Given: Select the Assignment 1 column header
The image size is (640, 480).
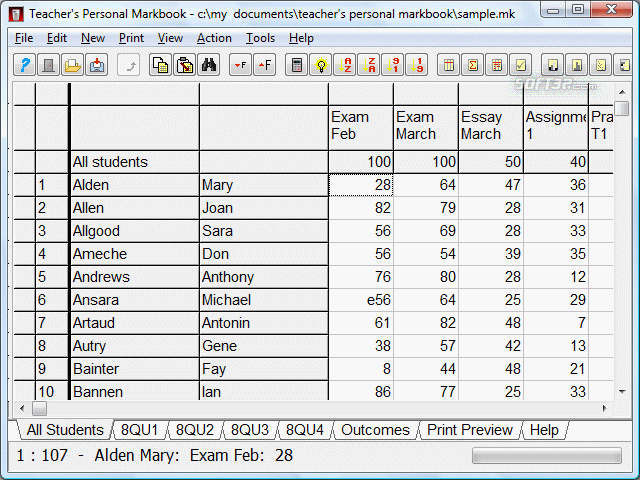Looking at the screenshot, I should [556, 127].
